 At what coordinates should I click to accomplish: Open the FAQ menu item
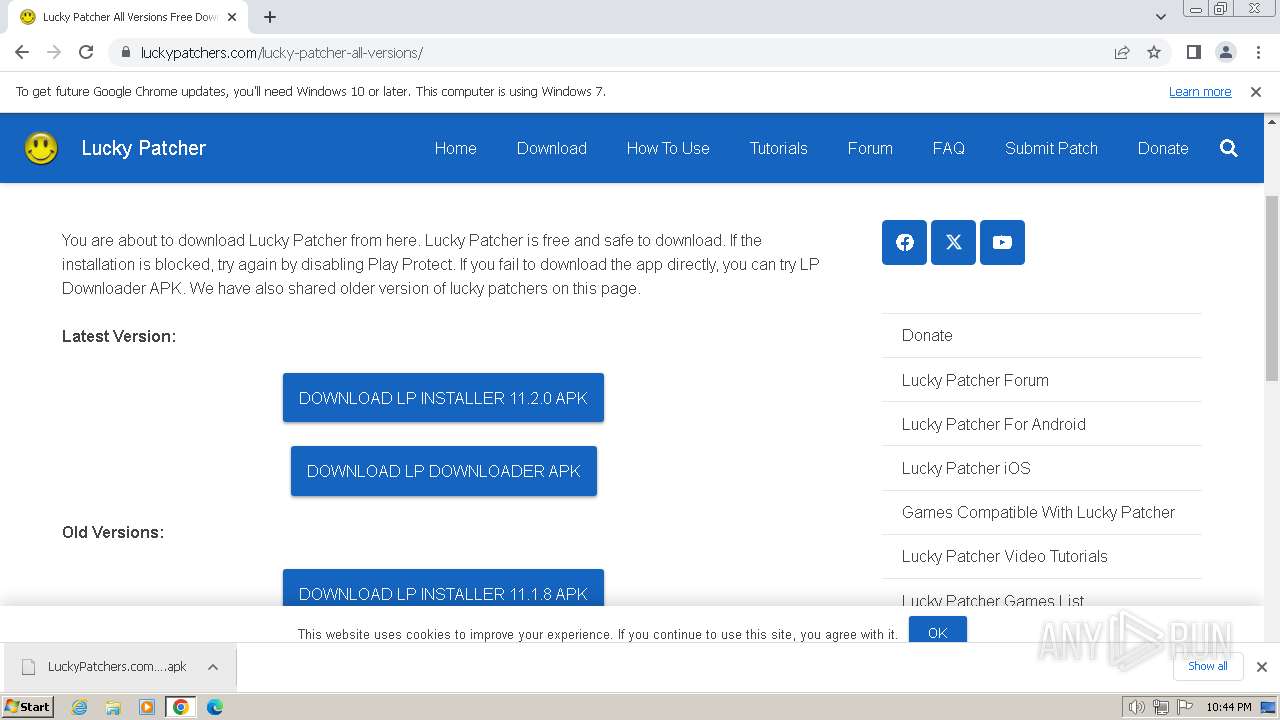point(948,148)
